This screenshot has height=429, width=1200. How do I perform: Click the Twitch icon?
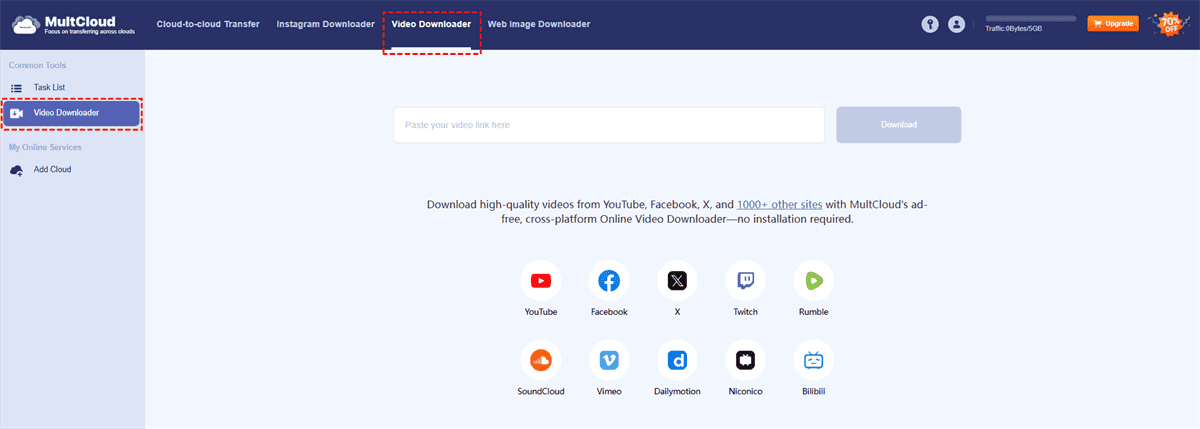click(745, 282)
